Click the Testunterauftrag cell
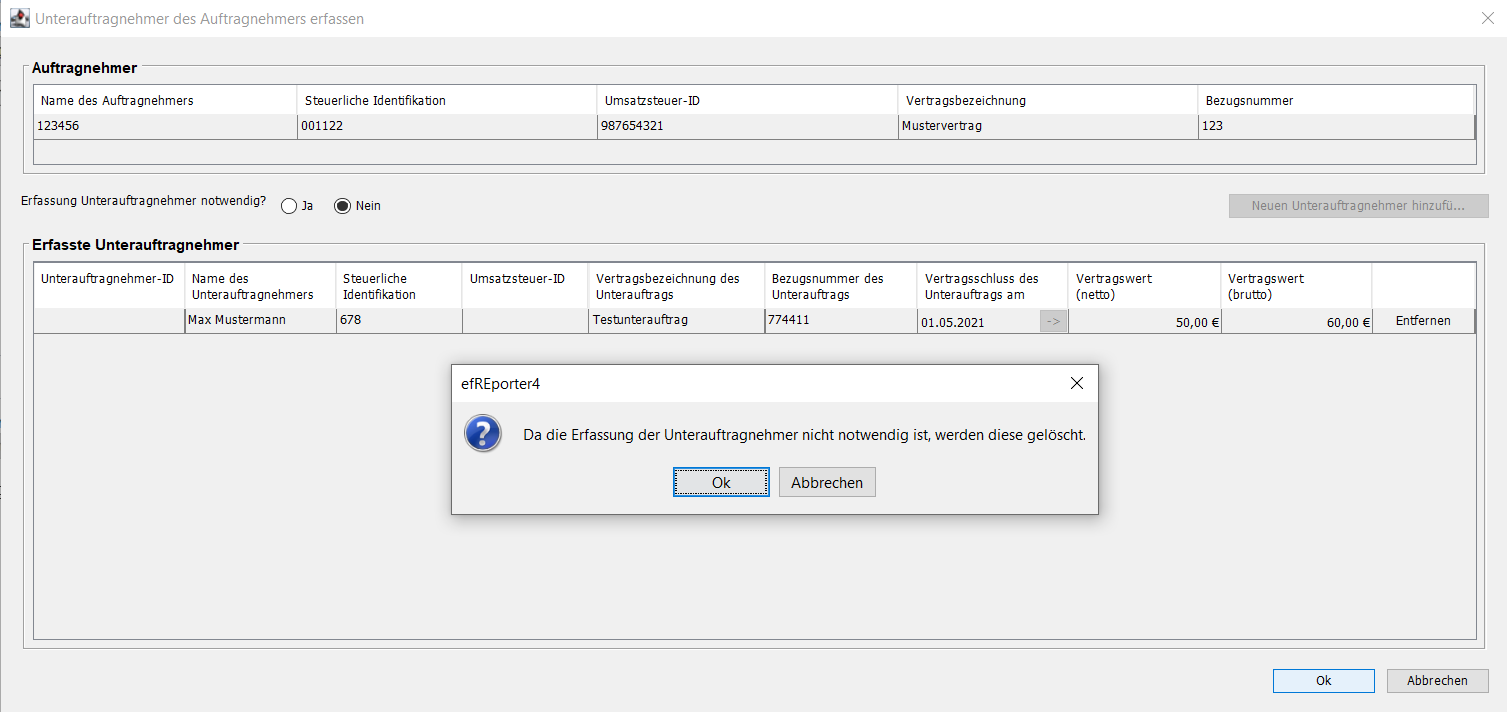The height and width of the screenshot is (712, 1507). (x=676, y=321)
